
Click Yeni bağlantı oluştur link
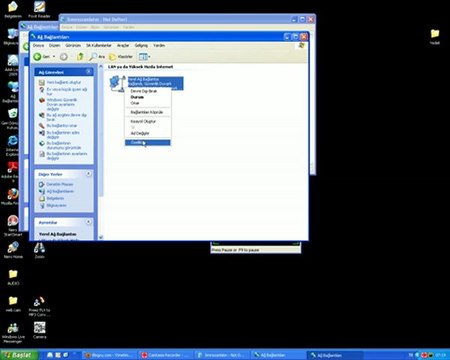point(63,82)
